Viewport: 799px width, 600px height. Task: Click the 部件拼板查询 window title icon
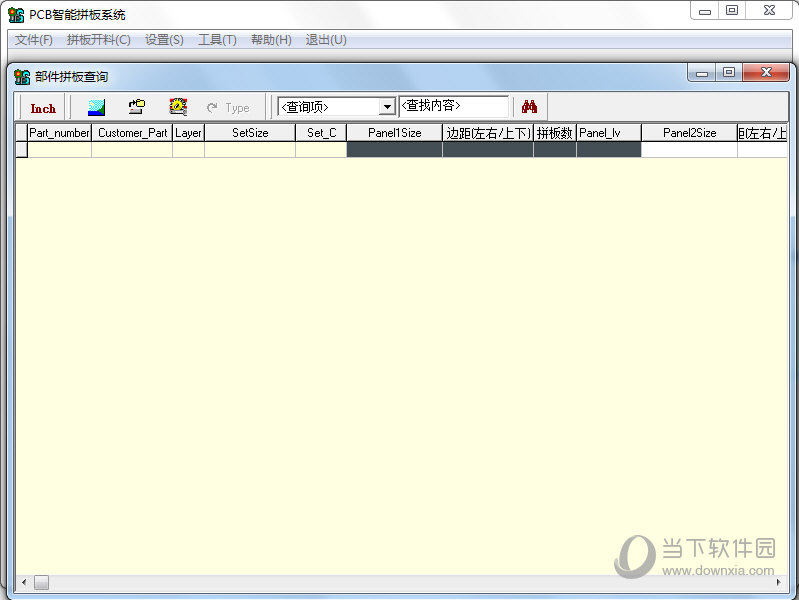pos(22,77)
